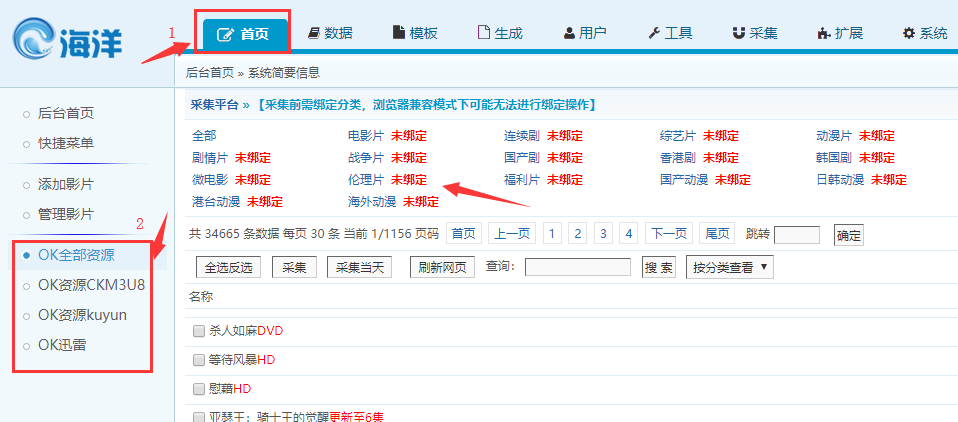Screen dimensions: 958x422
Task: Open the 数据 data menu
Action: [x=331, y=34]
